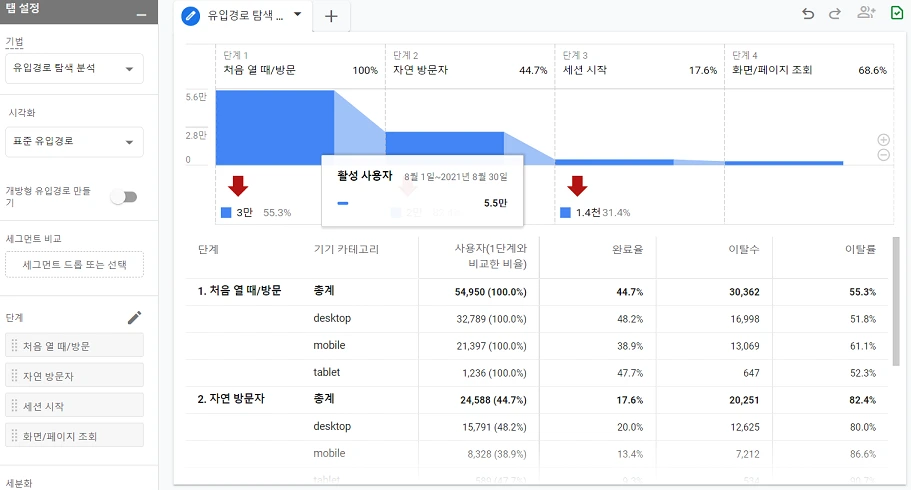Minimize the 탭 설정 panel
Screen dimensions: 911x490
point(141,15)
